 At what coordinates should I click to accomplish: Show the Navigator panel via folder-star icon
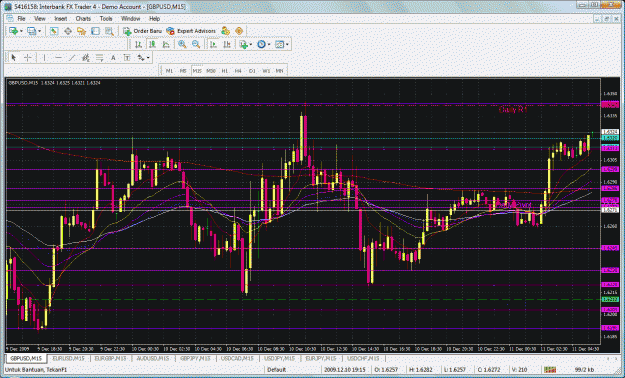click(81, 31)
